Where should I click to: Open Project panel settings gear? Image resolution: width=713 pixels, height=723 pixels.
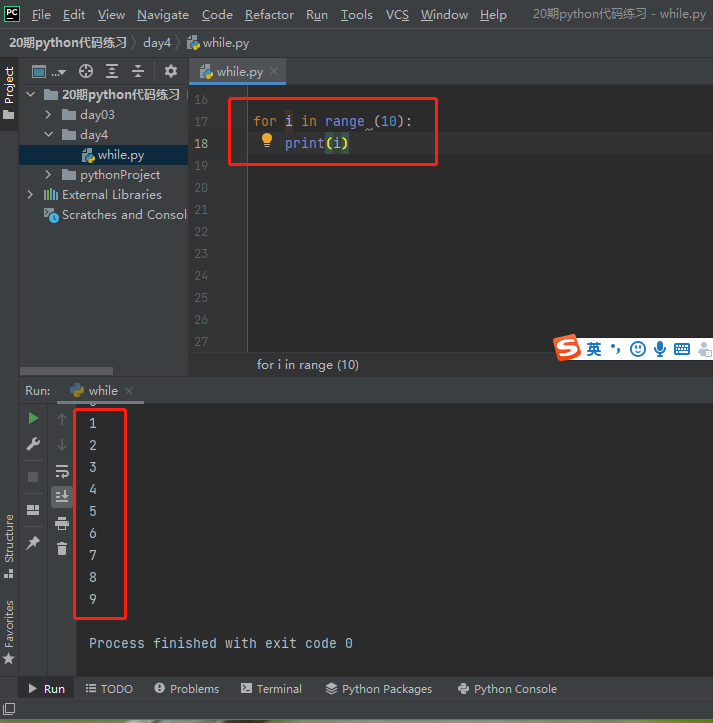pyautogui.click(x=171, y=71)
